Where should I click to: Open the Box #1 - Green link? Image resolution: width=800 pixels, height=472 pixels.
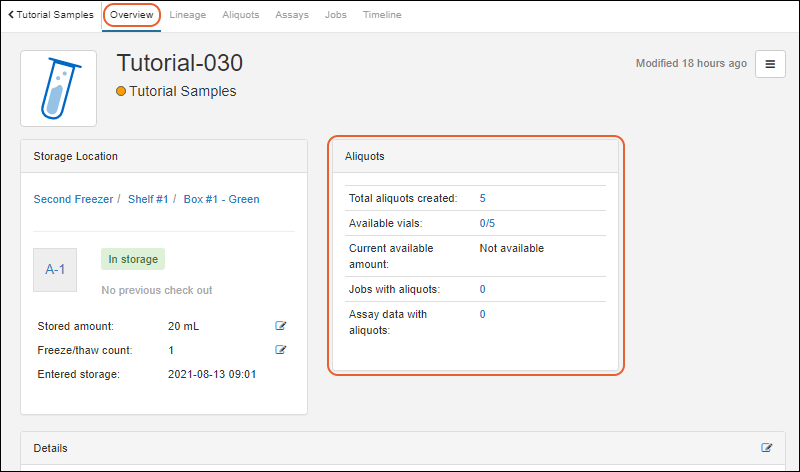[x=221, y=199]
